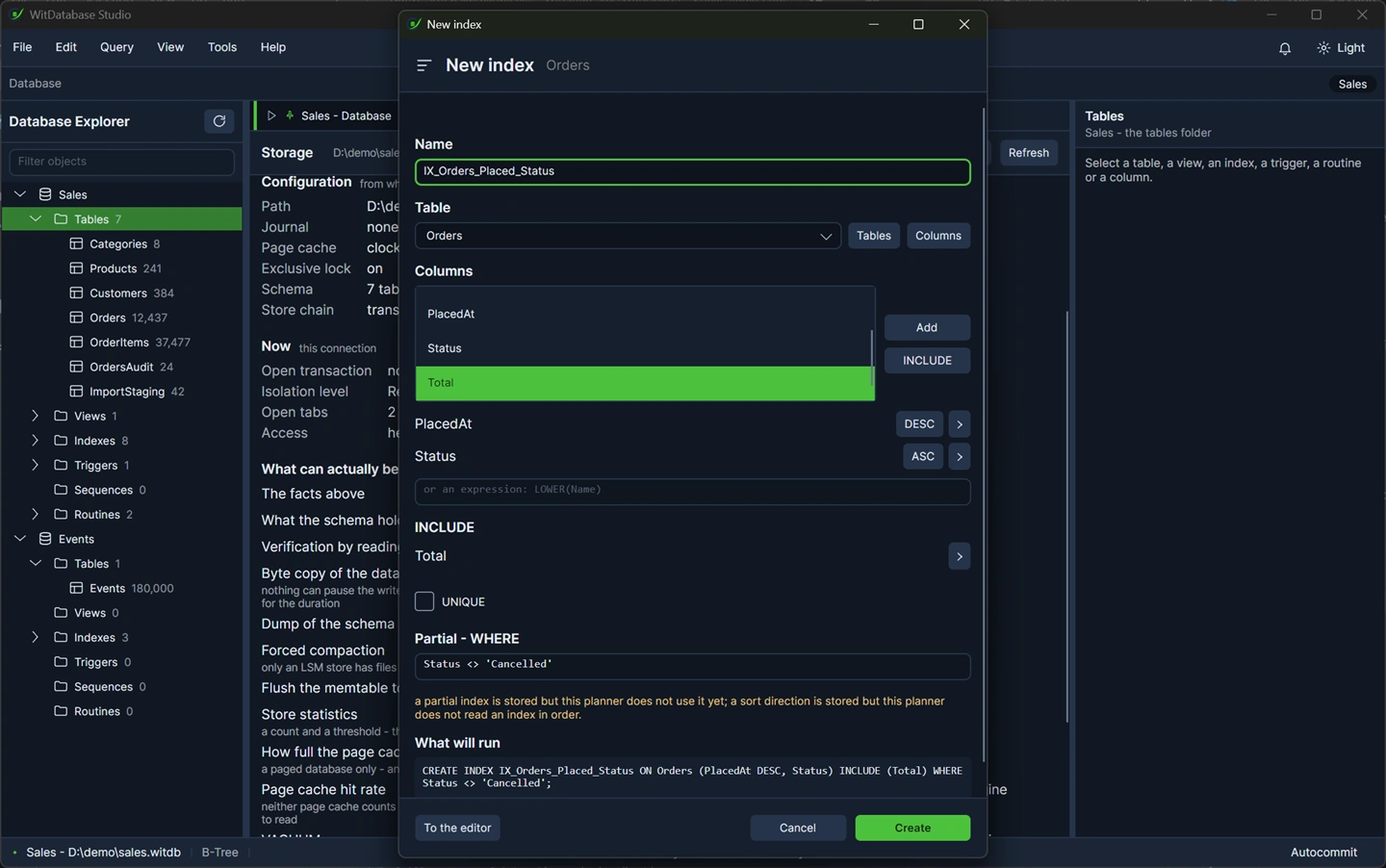Open the Query menu
This screenshot has width=1386, height=868.
coord(117,47)
